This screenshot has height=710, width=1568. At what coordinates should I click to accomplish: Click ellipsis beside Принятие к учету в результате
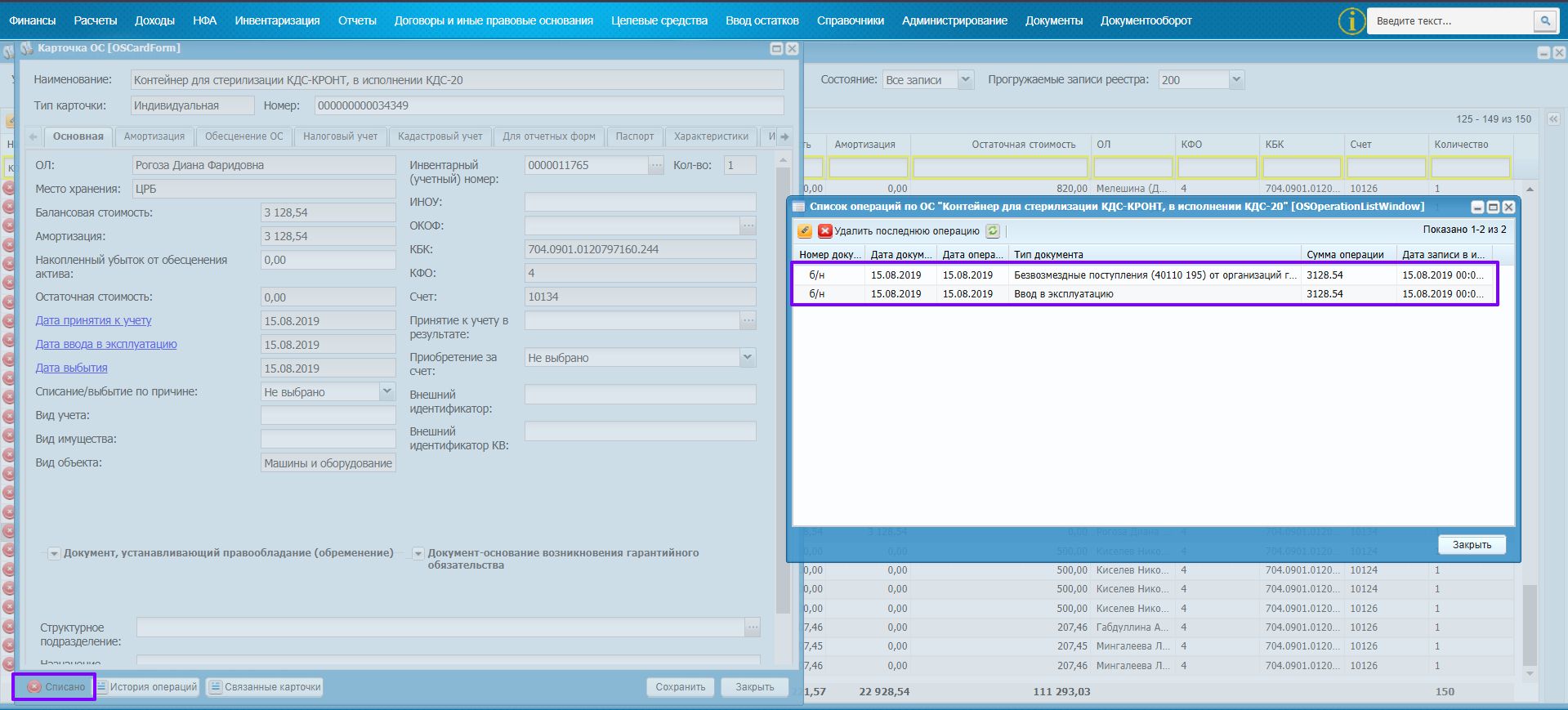(x=748, y=321)
